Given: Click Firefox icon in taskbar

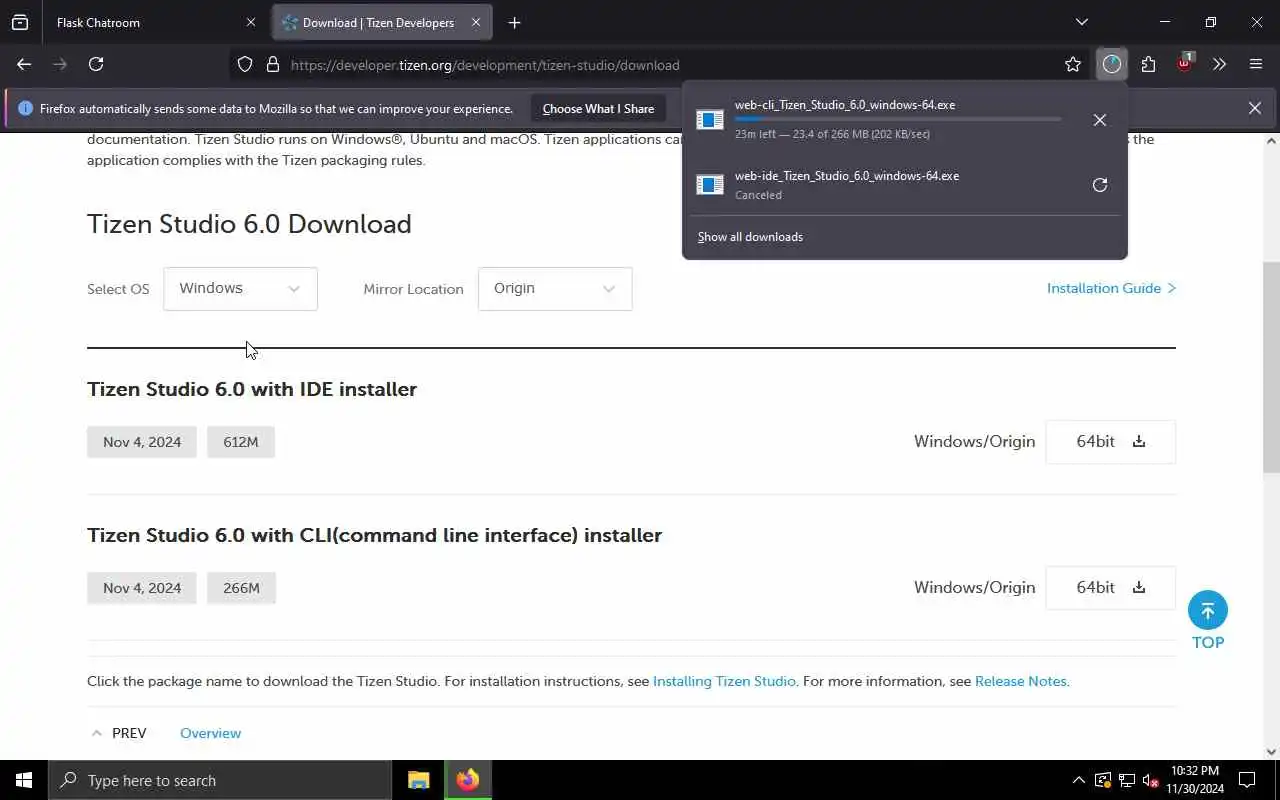Looking at the screenshot, I should click(x=468, y=780).
